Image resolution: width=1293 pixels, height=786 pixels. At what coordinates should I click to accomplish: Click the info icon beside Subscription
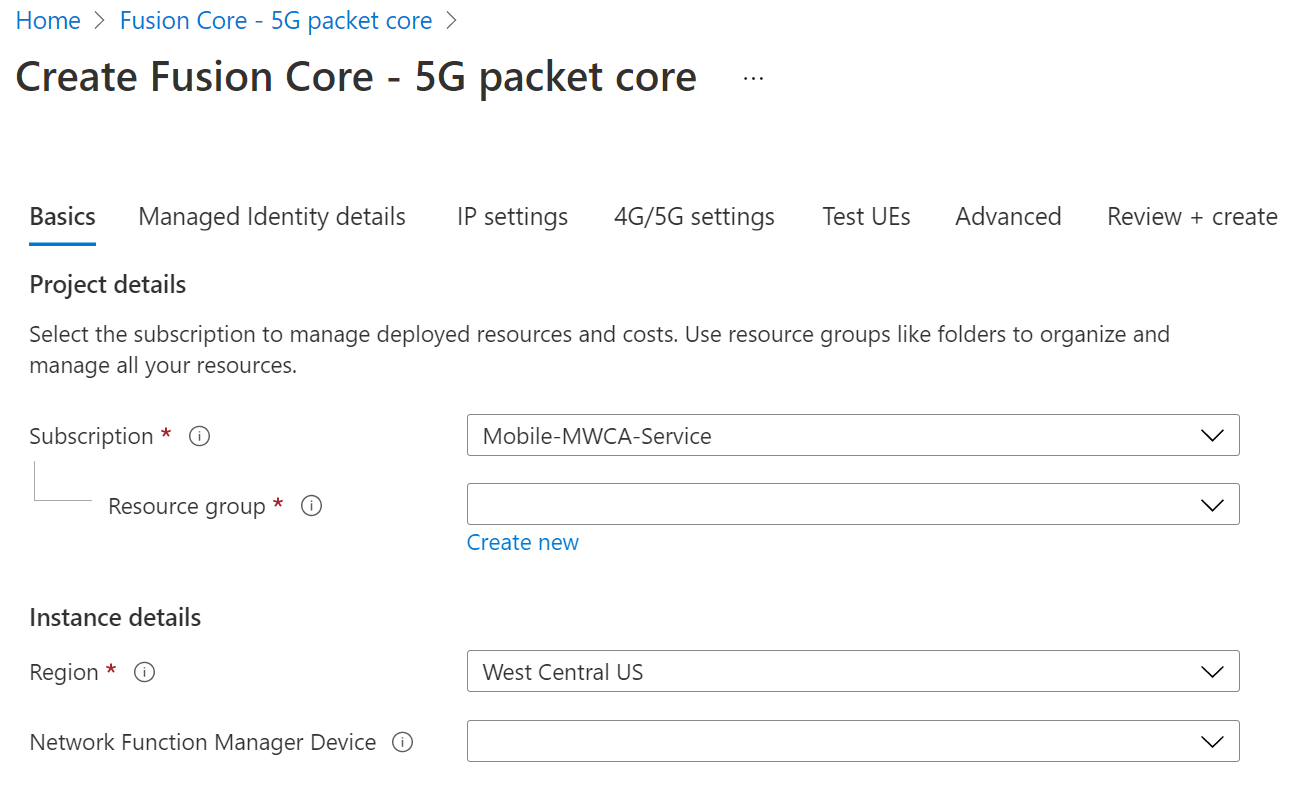[x=199, y=436]
